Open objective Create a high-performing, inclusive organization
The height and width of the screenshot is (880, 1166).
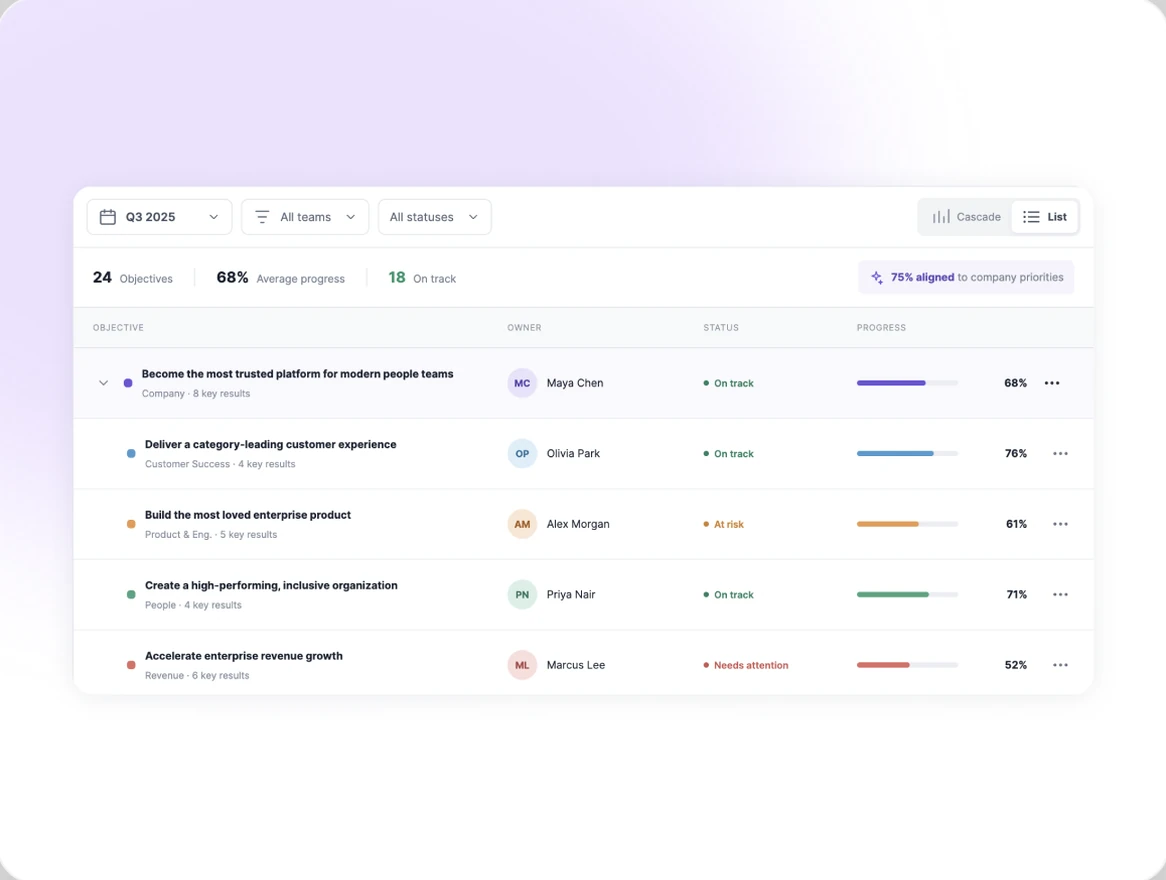tap(271, 585)
